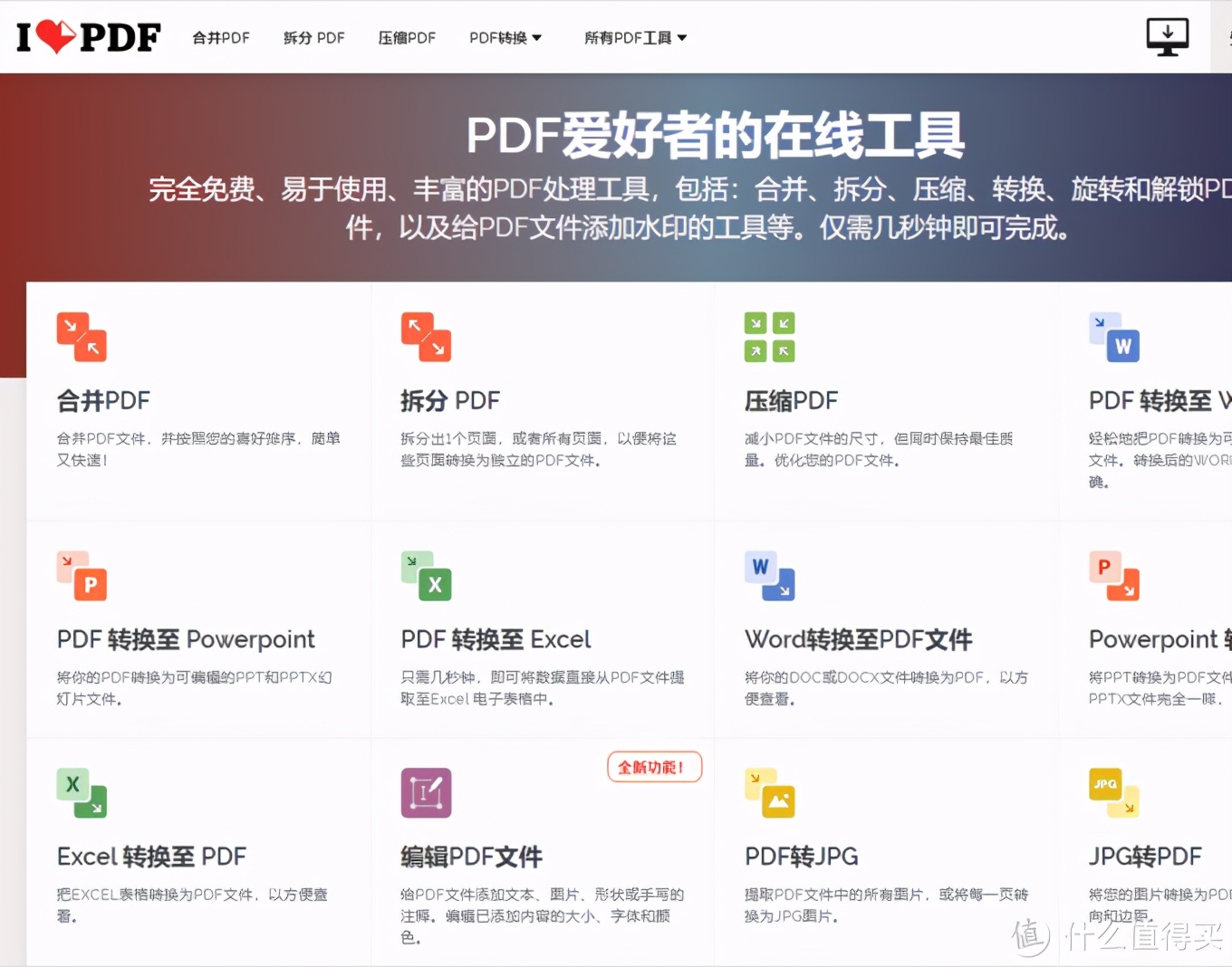Image resolution: width=1232 pixels, height=967 pixels.
Task: Click the PDF转JPG icon
Action: (x=770, y=793)
